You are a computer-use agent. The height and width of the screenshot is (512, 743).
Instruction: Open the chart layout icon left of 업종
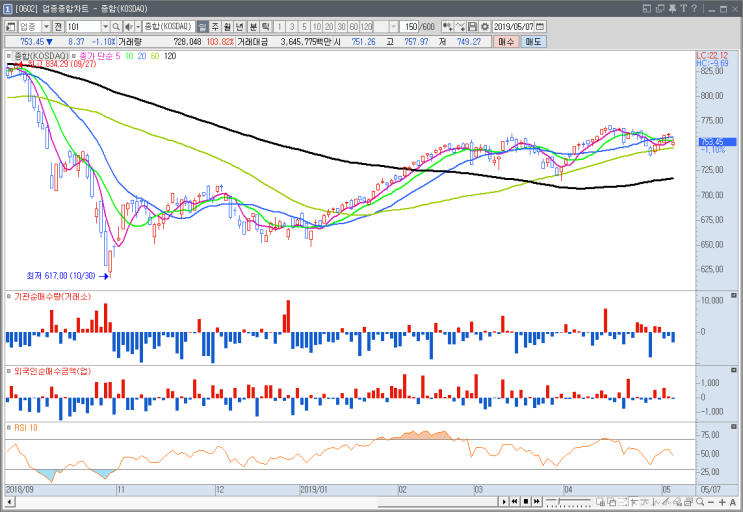pos(10,27)
